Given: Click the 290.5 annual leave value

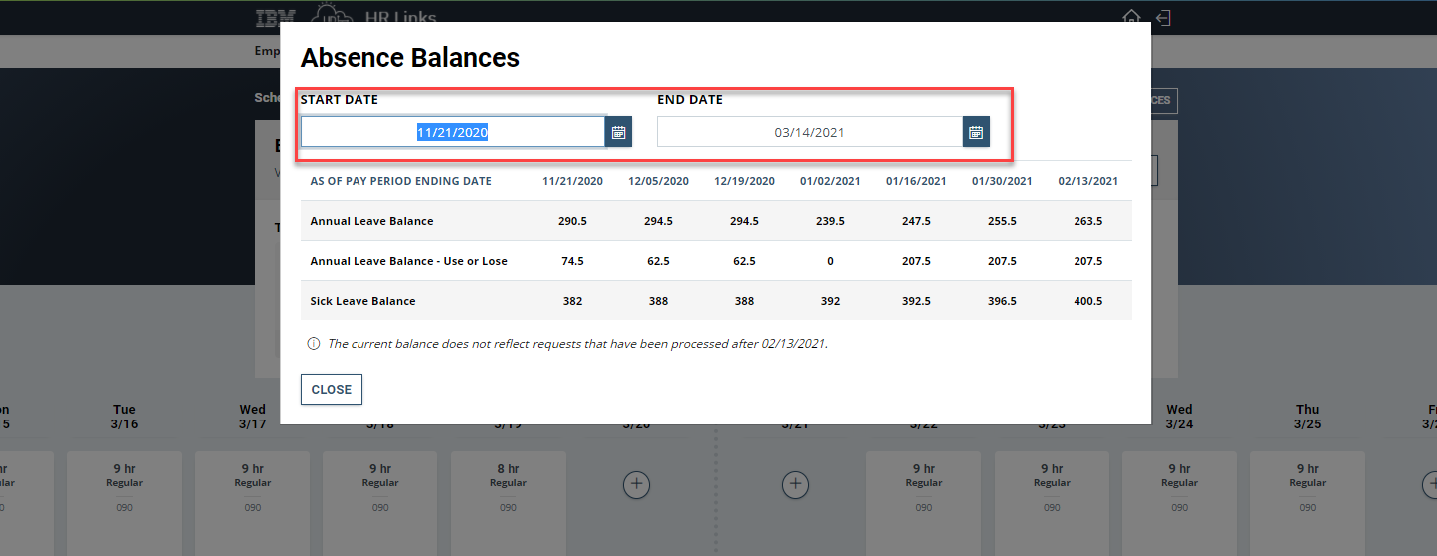Looking at the screenshot, I should 572,221.
